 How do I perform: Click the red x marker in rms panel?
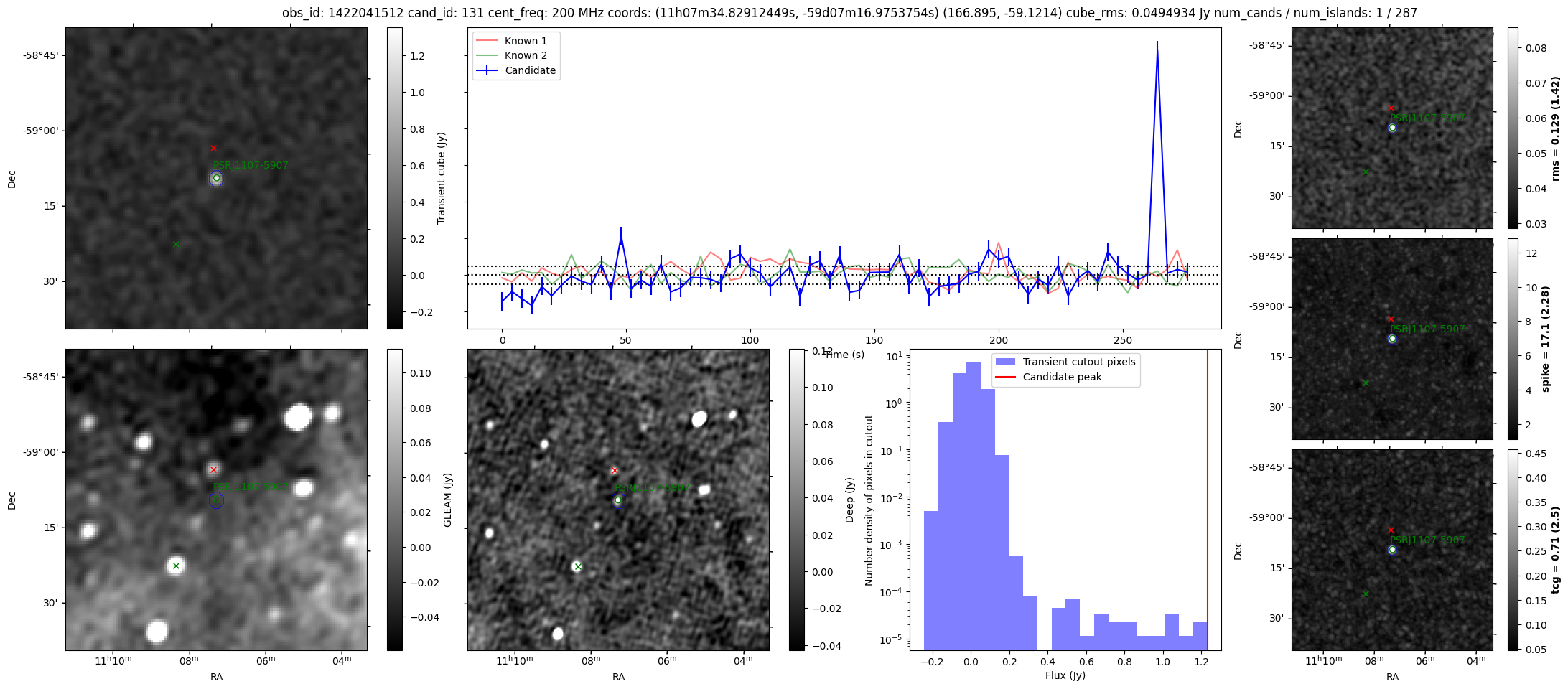(x=1391, y=108)
